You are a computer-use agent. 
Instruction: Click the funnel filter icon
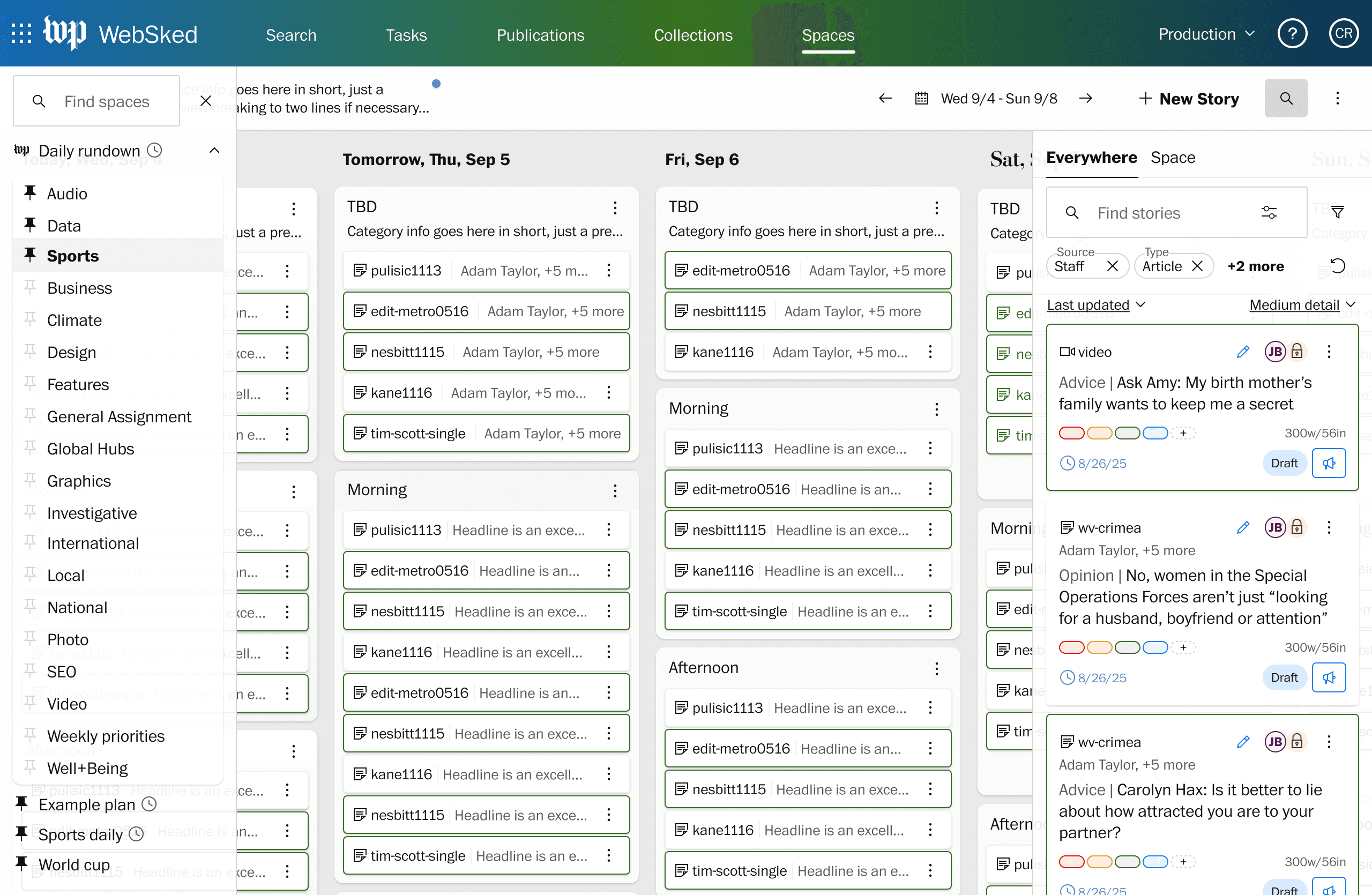click(x=1337, y=213)
